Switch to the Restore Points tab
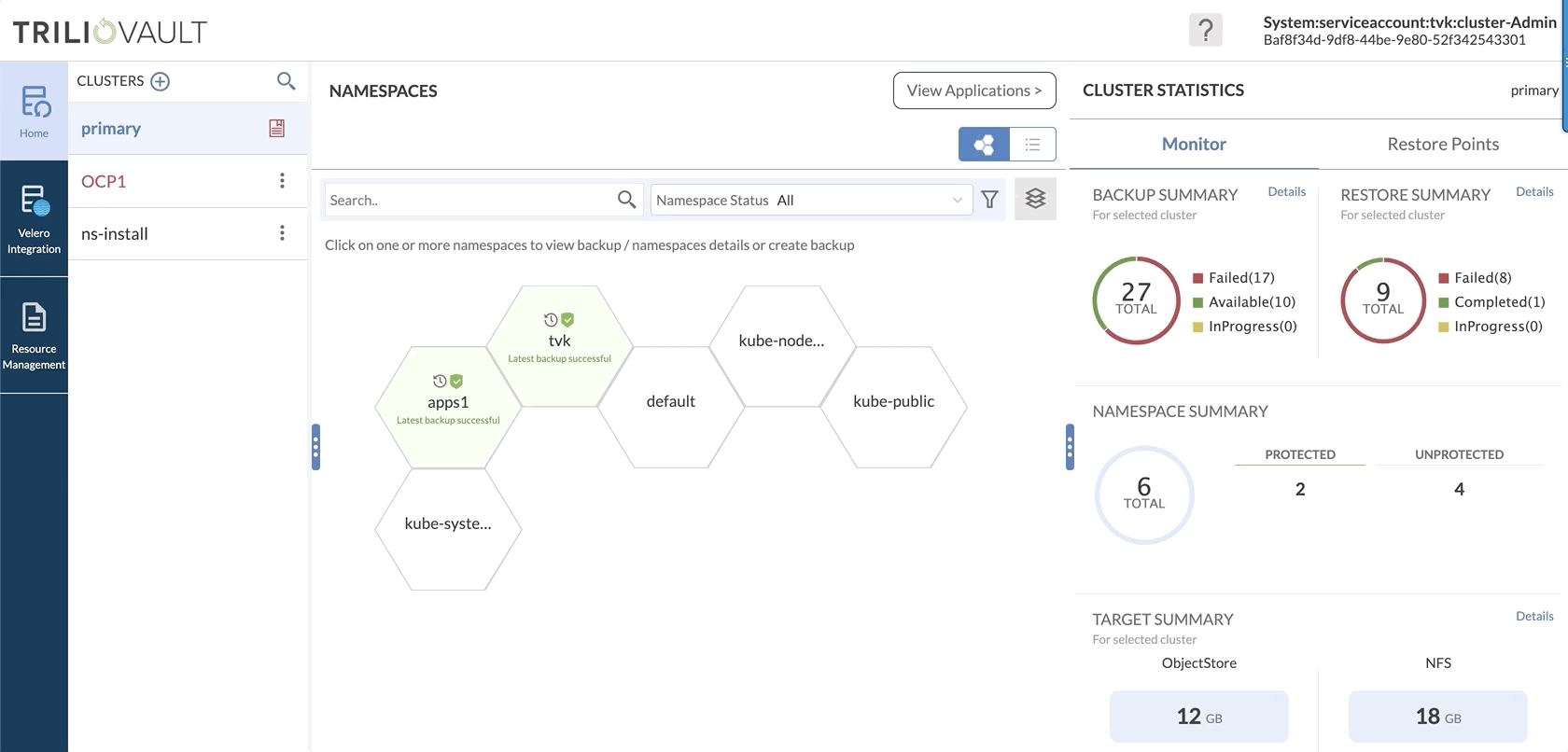The image size is (1568, 752). click(1442, 144)
